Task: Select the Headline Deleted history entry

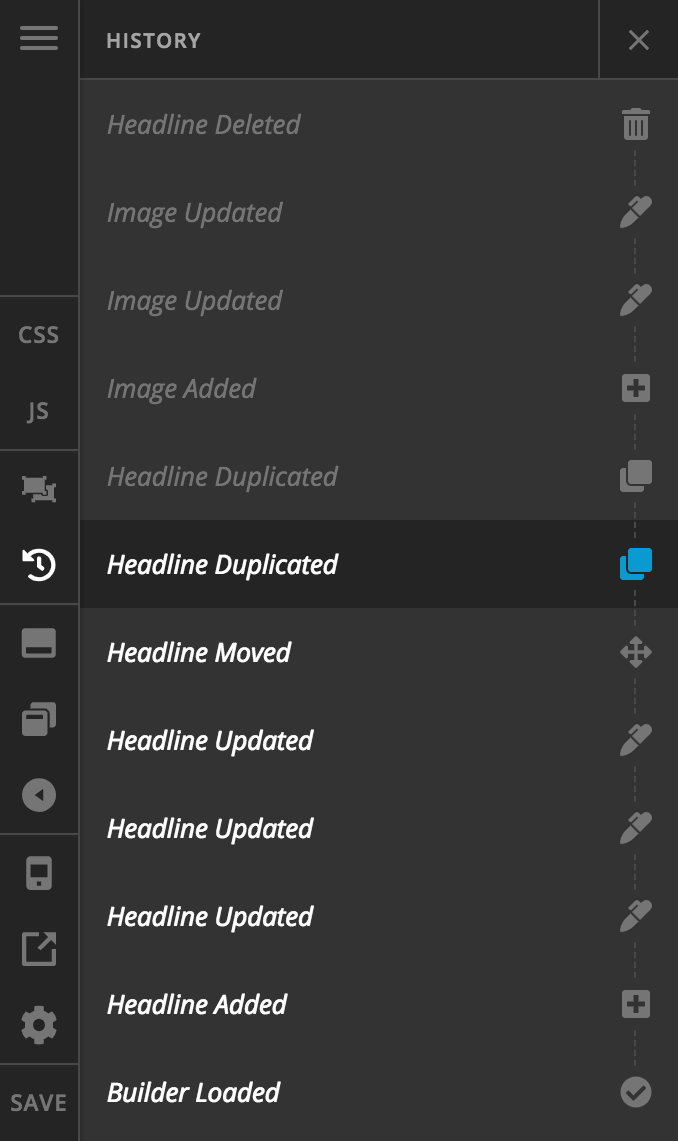Action: point(204,125)
